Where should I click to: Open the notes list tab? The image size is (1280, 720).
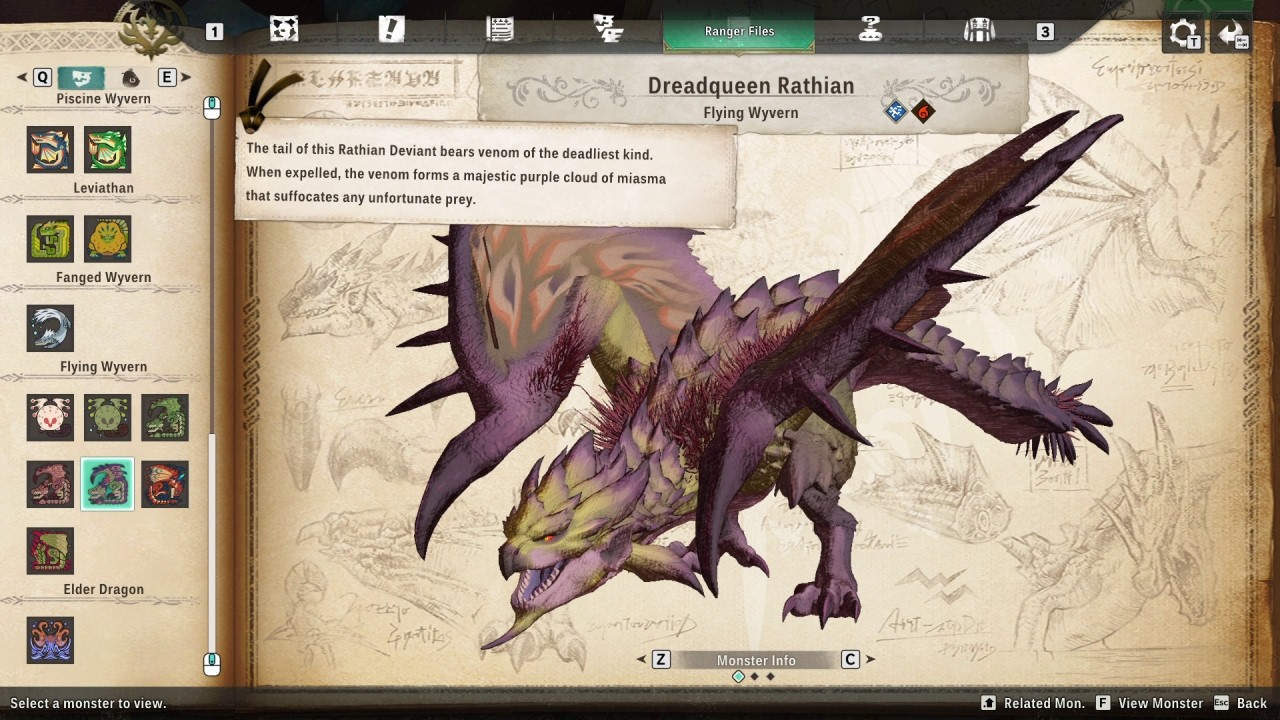tap(500, 30)
